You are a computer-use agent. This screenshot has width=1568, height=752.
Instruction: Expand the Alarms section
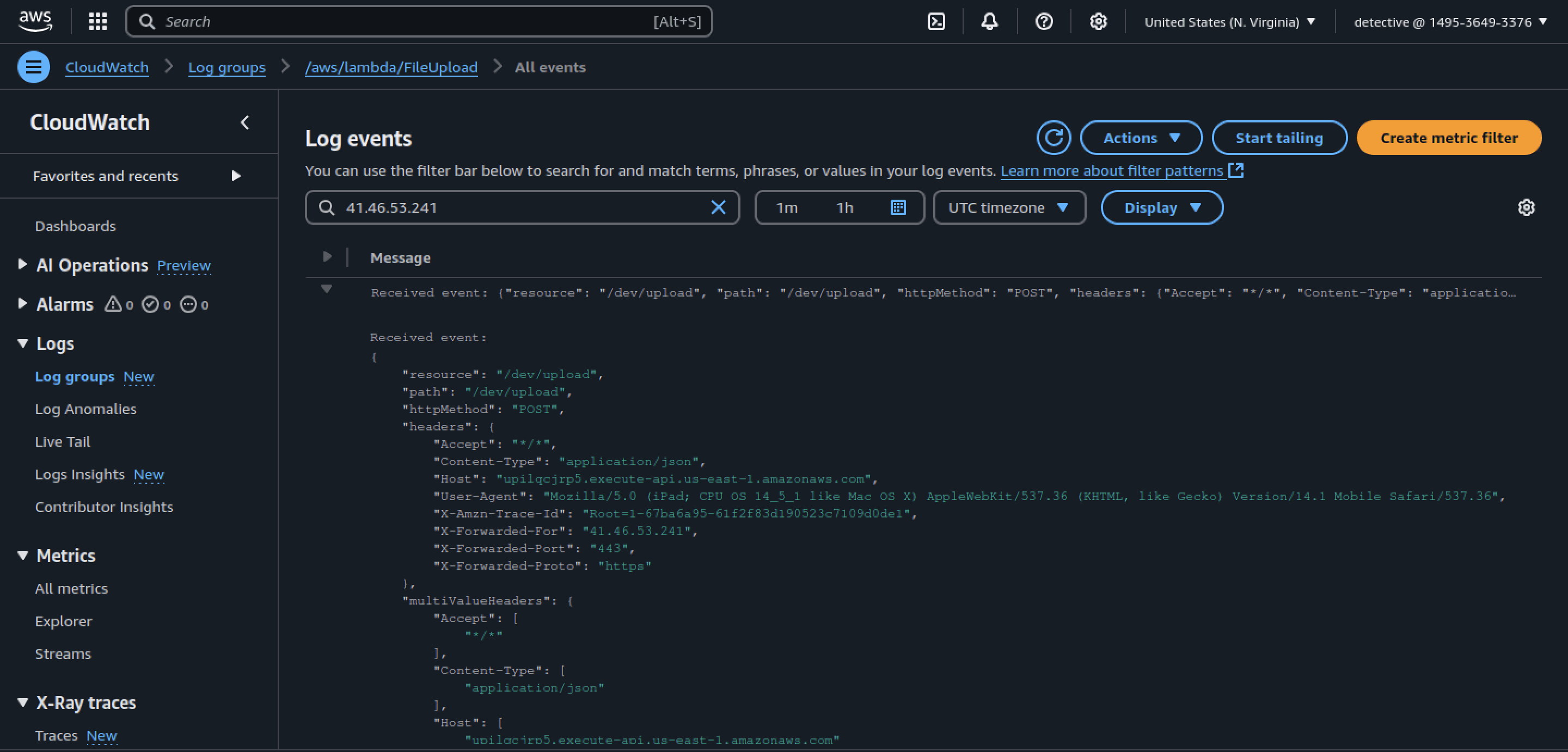[22, 303]
